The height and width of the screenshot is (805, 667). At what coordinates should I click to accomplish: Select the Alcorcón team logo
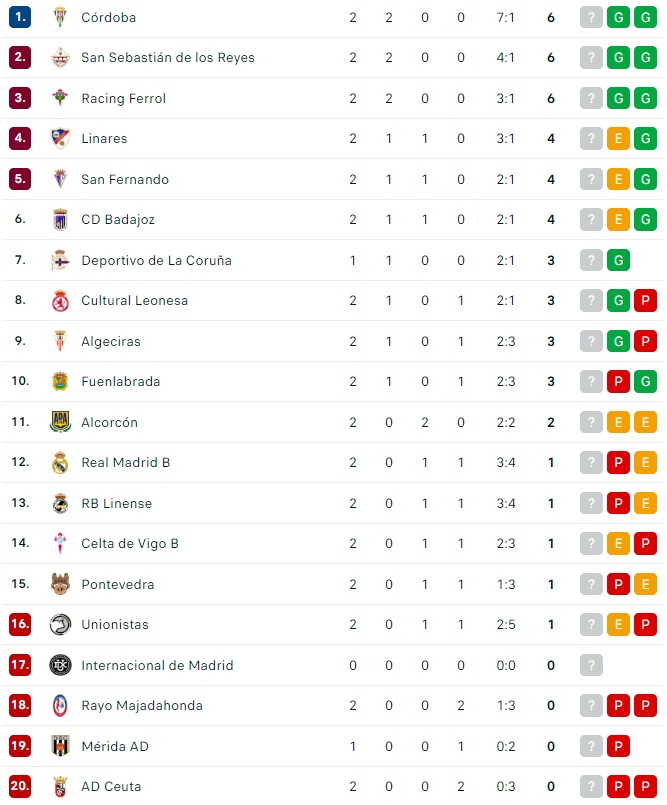click(x=60, y=422)
